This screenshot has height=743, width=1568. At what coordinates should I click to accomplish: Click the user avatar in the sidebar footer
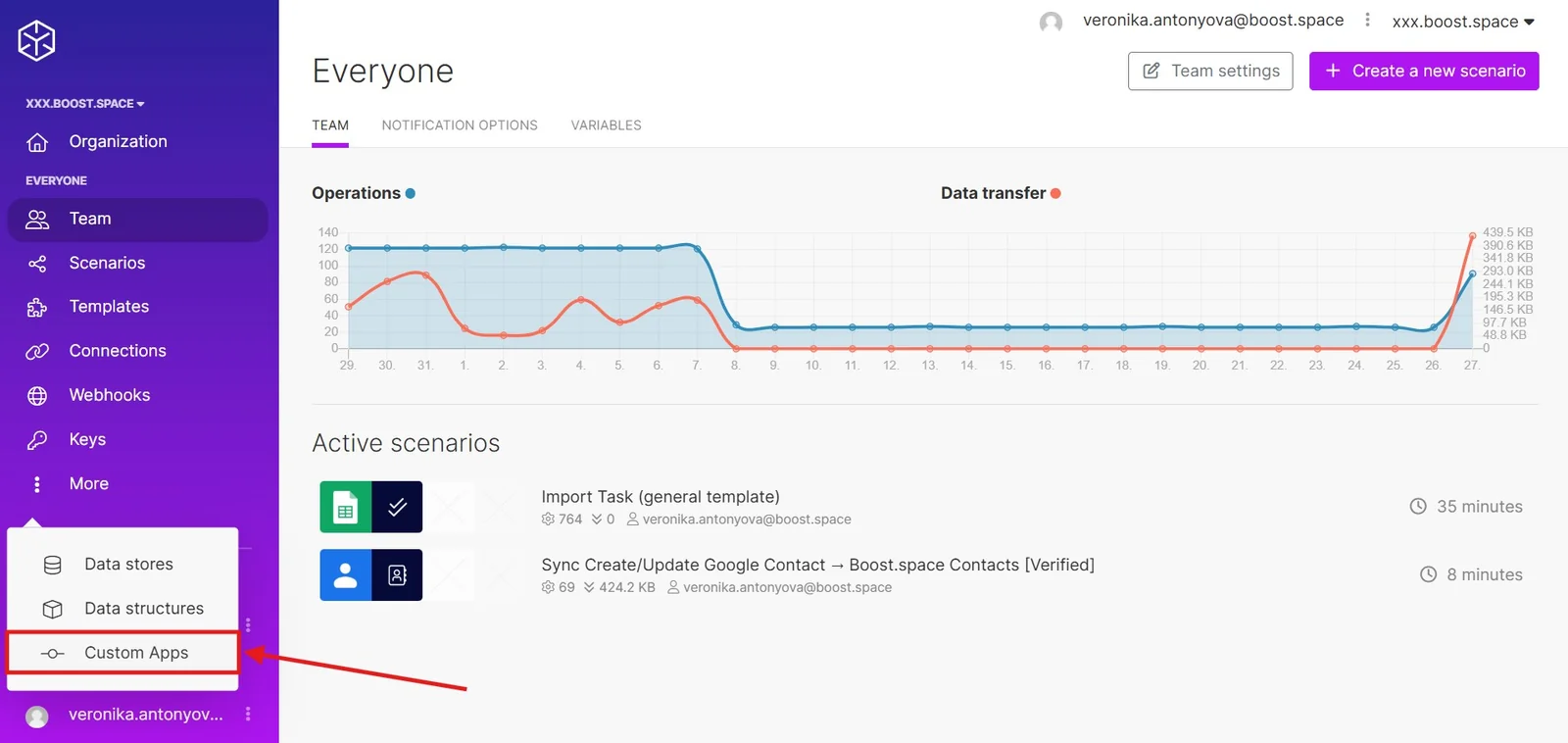(x=37, y=717)
